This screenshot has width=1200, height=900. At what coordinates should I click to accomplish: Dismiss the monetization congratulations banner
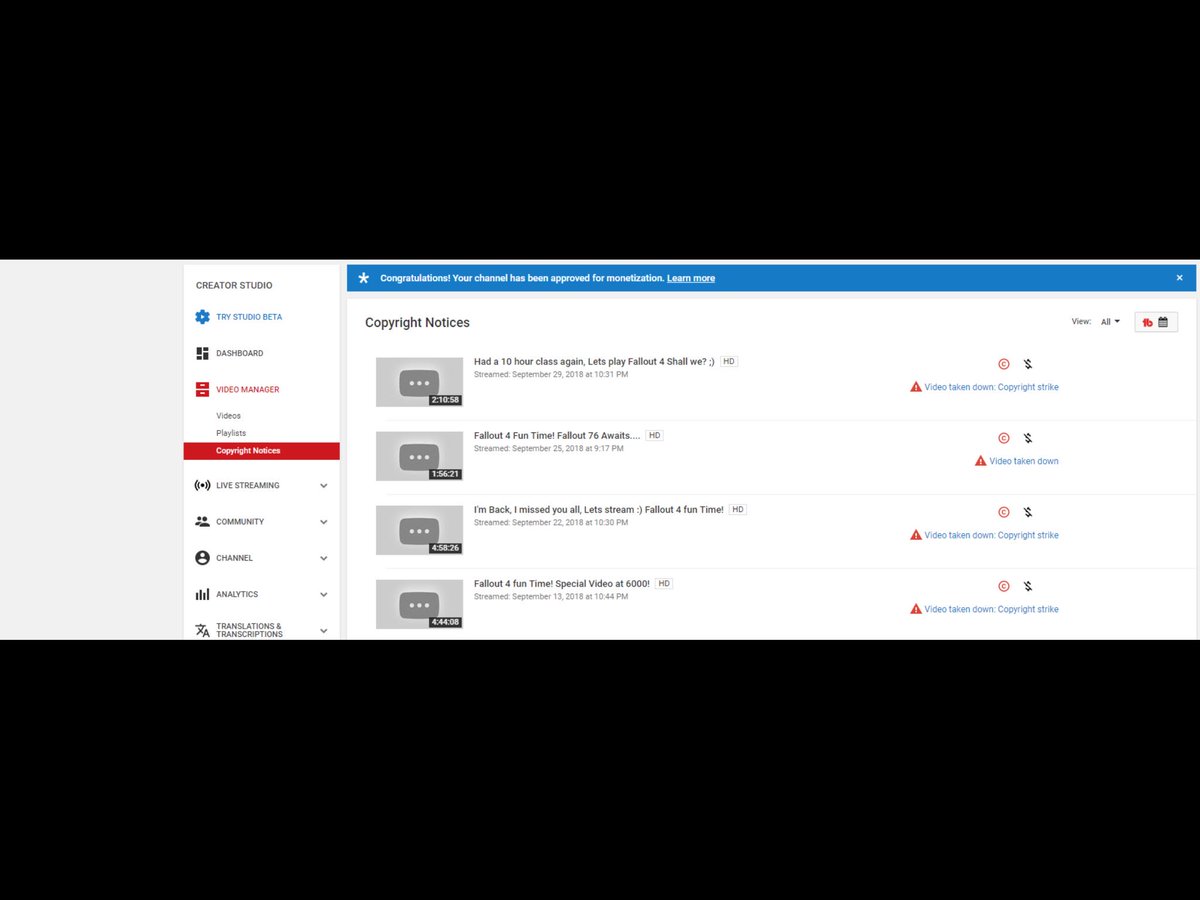[x=1179, y=278]
